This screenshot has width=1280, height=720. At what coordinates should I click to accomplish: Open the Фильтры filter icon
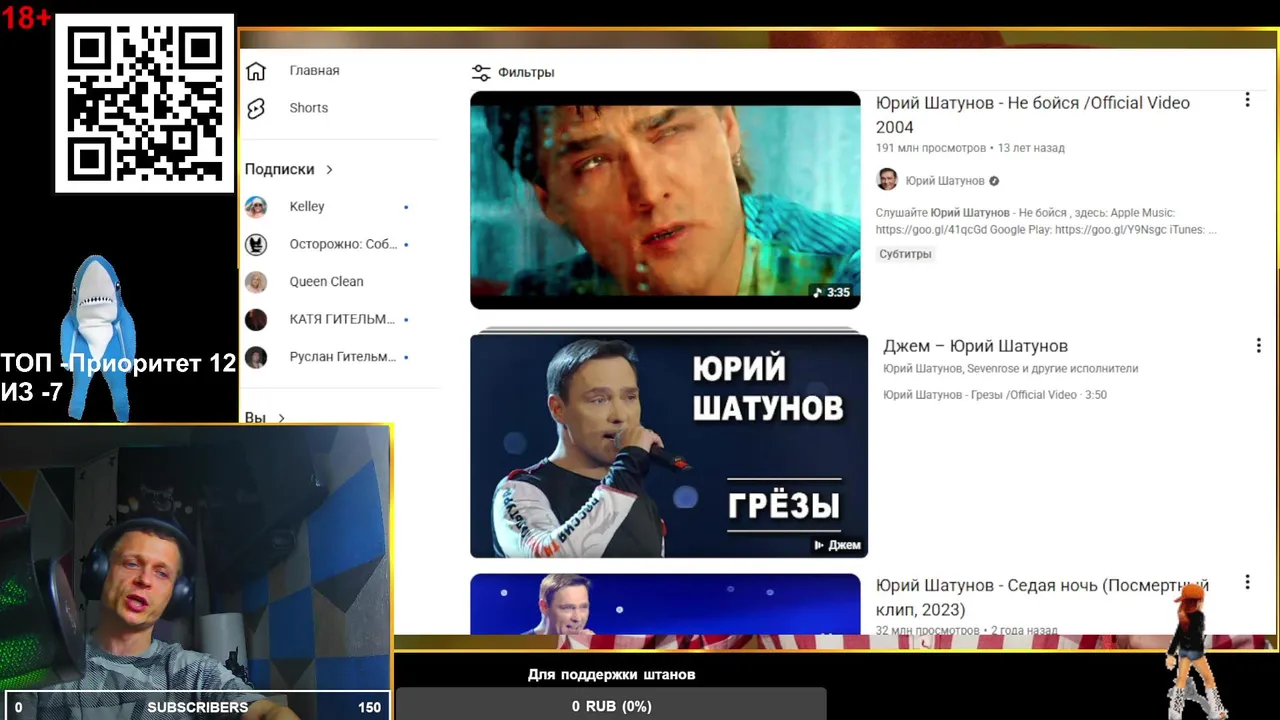481,72
